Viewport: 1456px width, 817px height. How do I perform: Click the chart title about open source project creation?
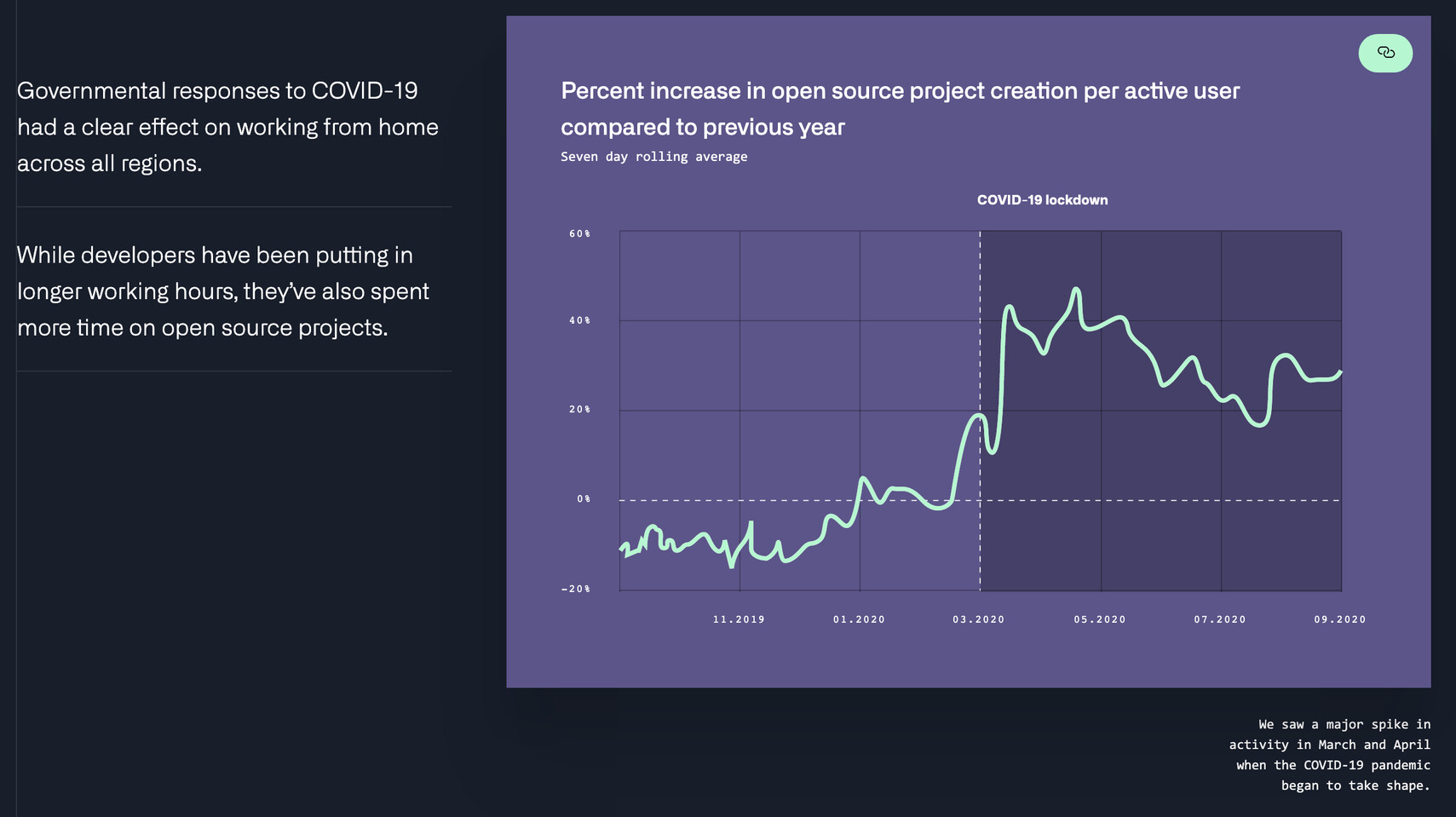click(x=900, y=108)
